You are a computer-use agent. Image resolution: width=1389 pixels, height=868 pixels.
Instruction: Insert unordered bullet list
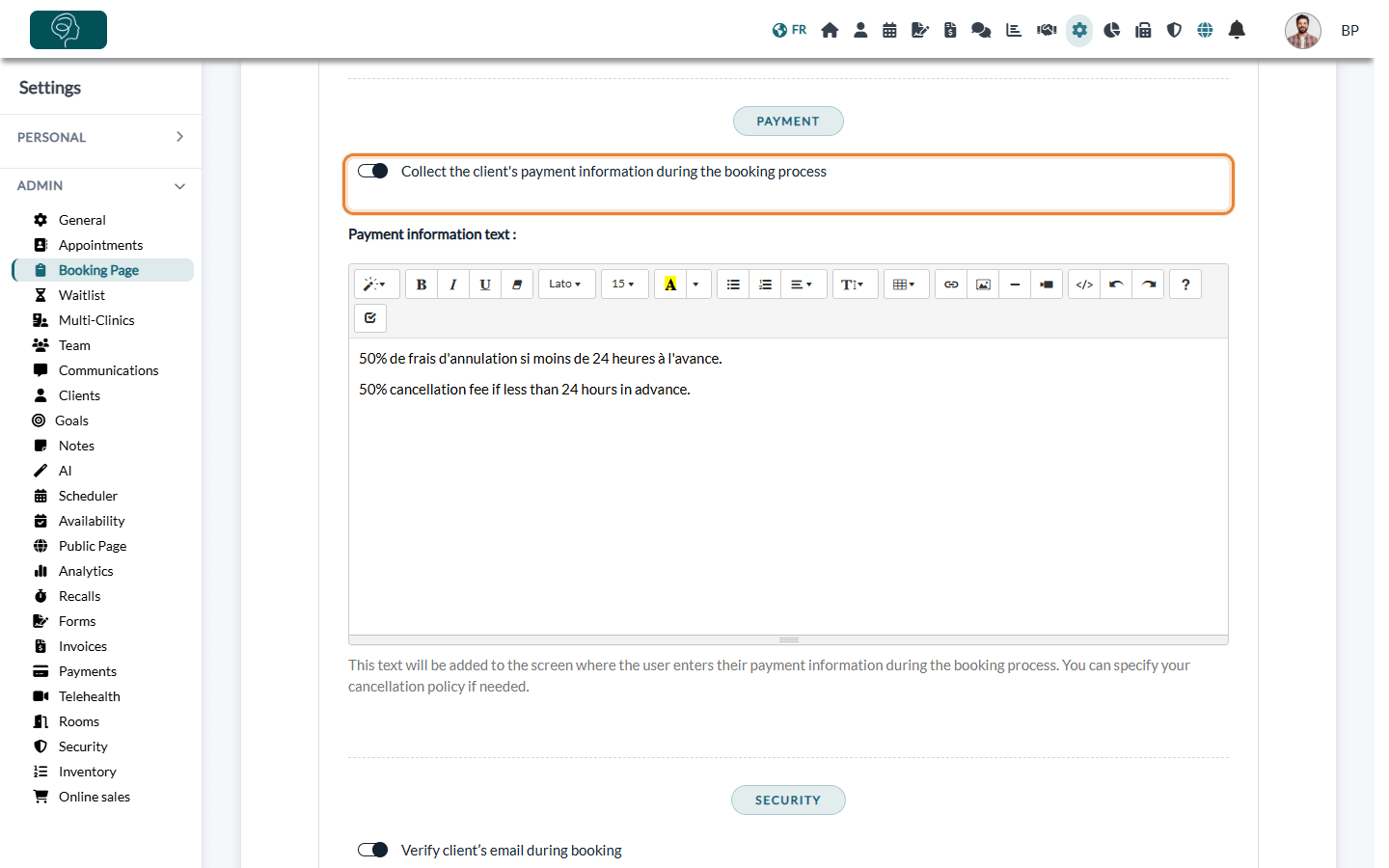point(733,285)
